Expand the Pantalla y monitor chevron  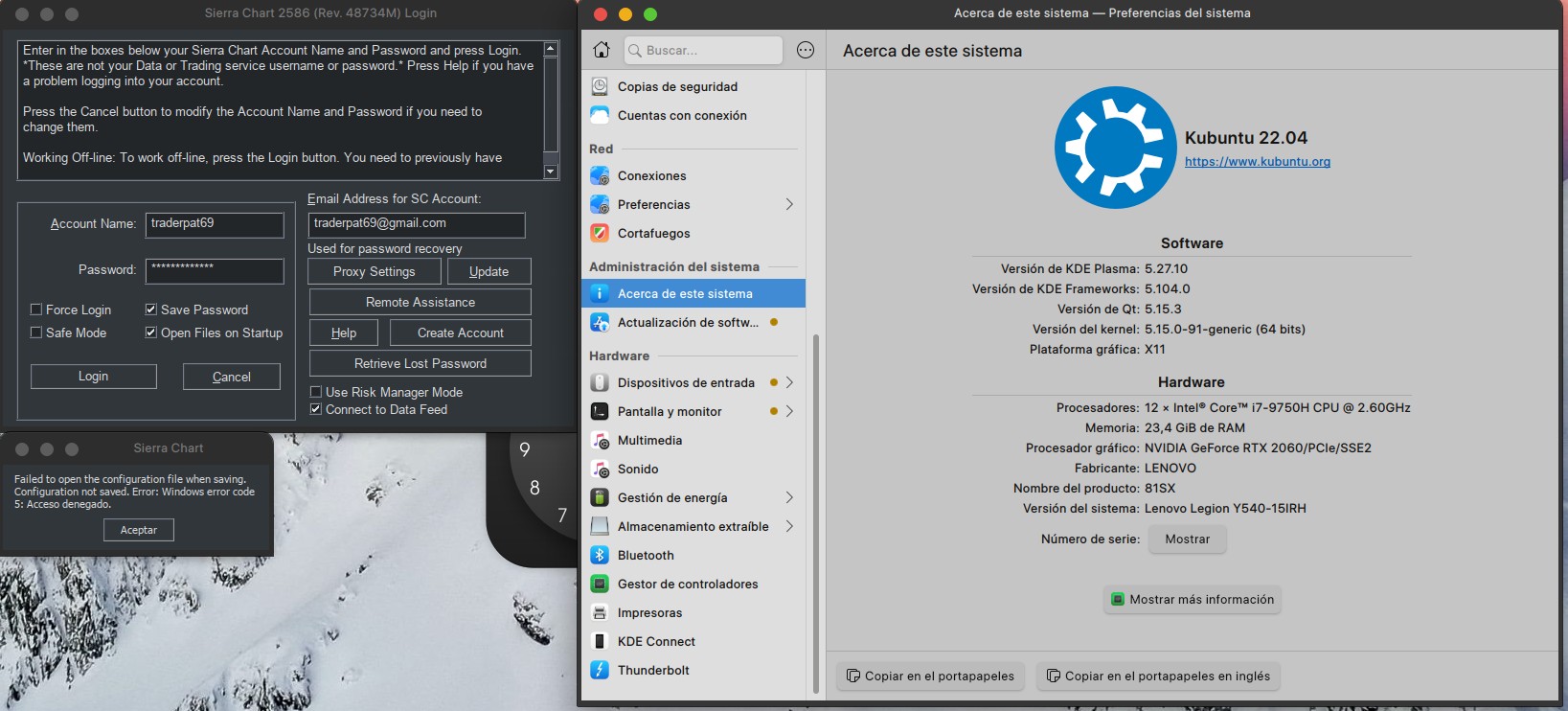pos(789,411)
